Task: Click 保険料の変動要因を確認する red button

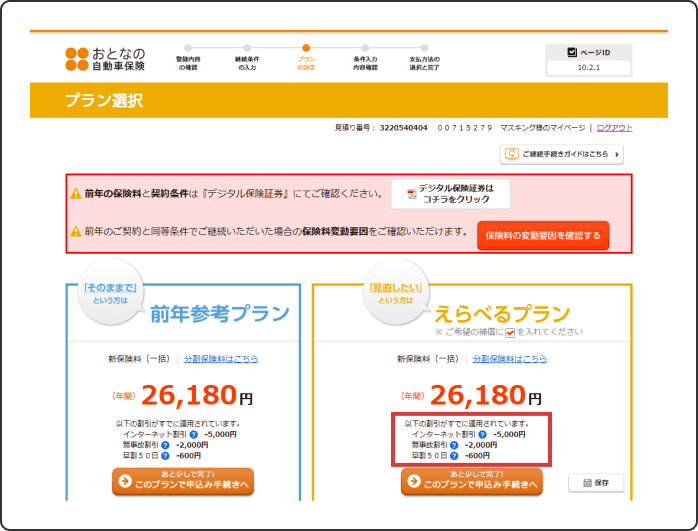Action: coord(543,235)
